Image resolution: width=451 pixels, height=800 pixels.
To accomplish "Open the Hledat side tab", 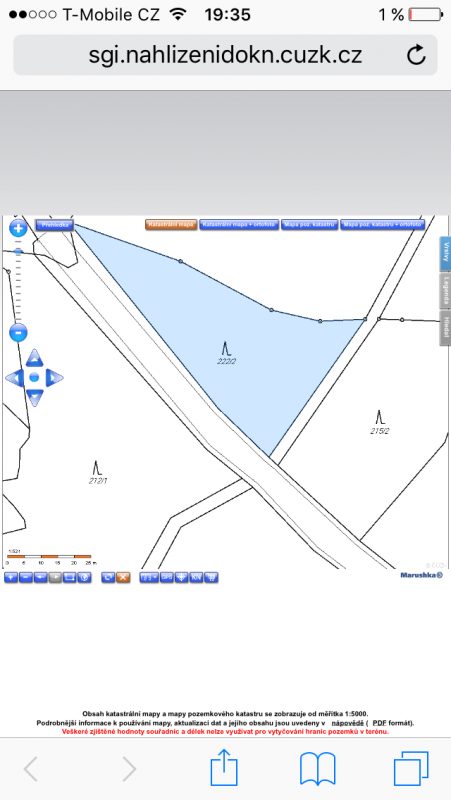I will [x=445, y=328].
